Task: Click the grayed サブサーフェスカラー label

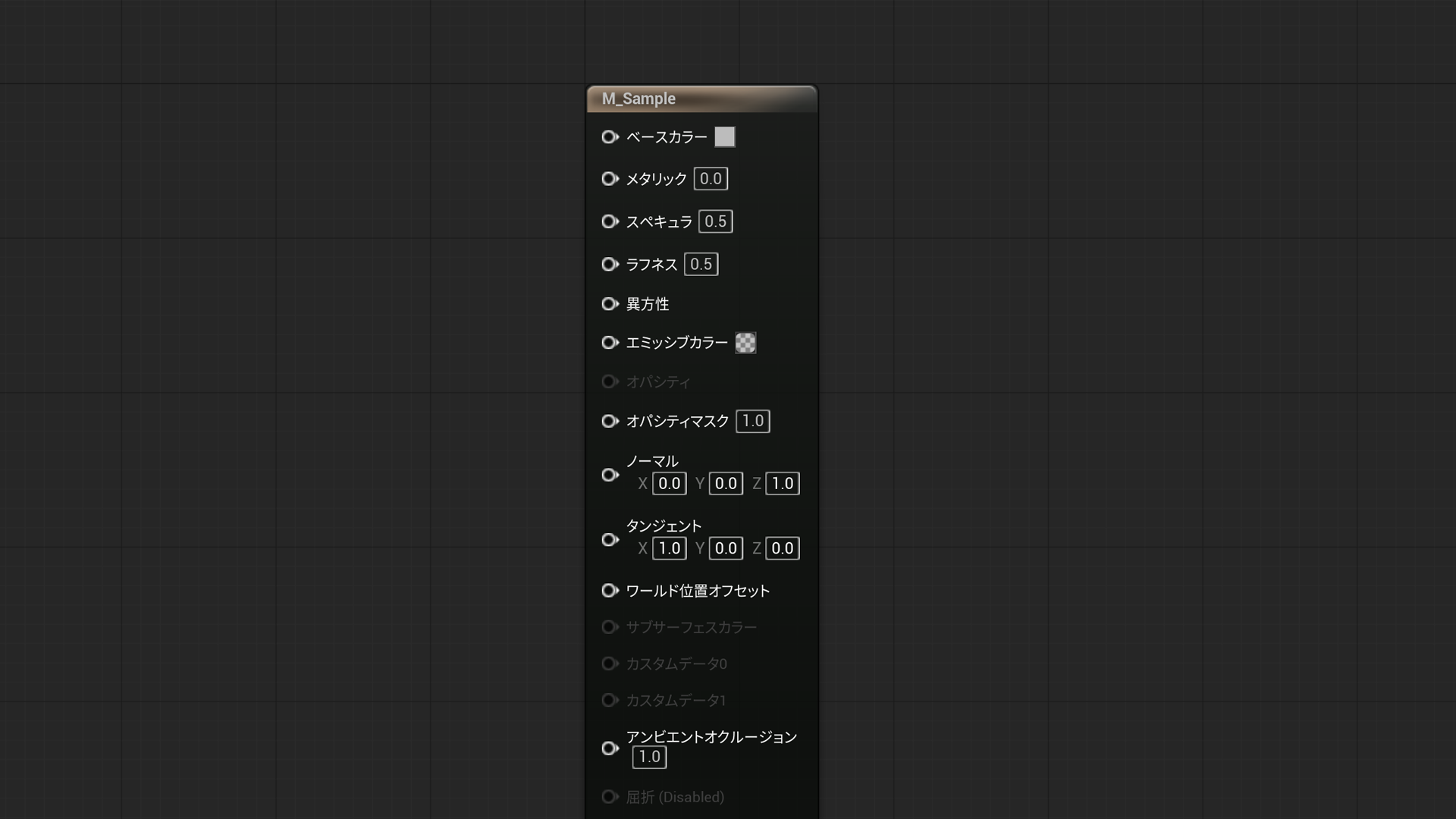Action: (x=691, y=627)
